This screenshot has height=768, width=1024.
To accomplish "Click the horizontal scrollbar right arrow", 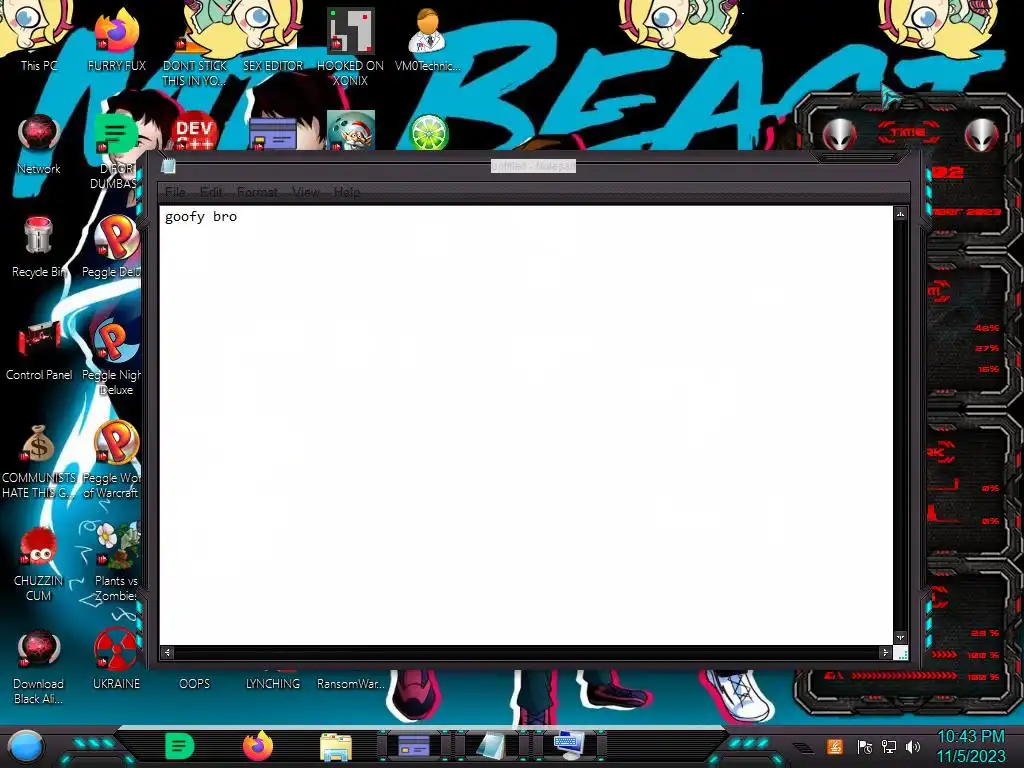I will (885, 652).
